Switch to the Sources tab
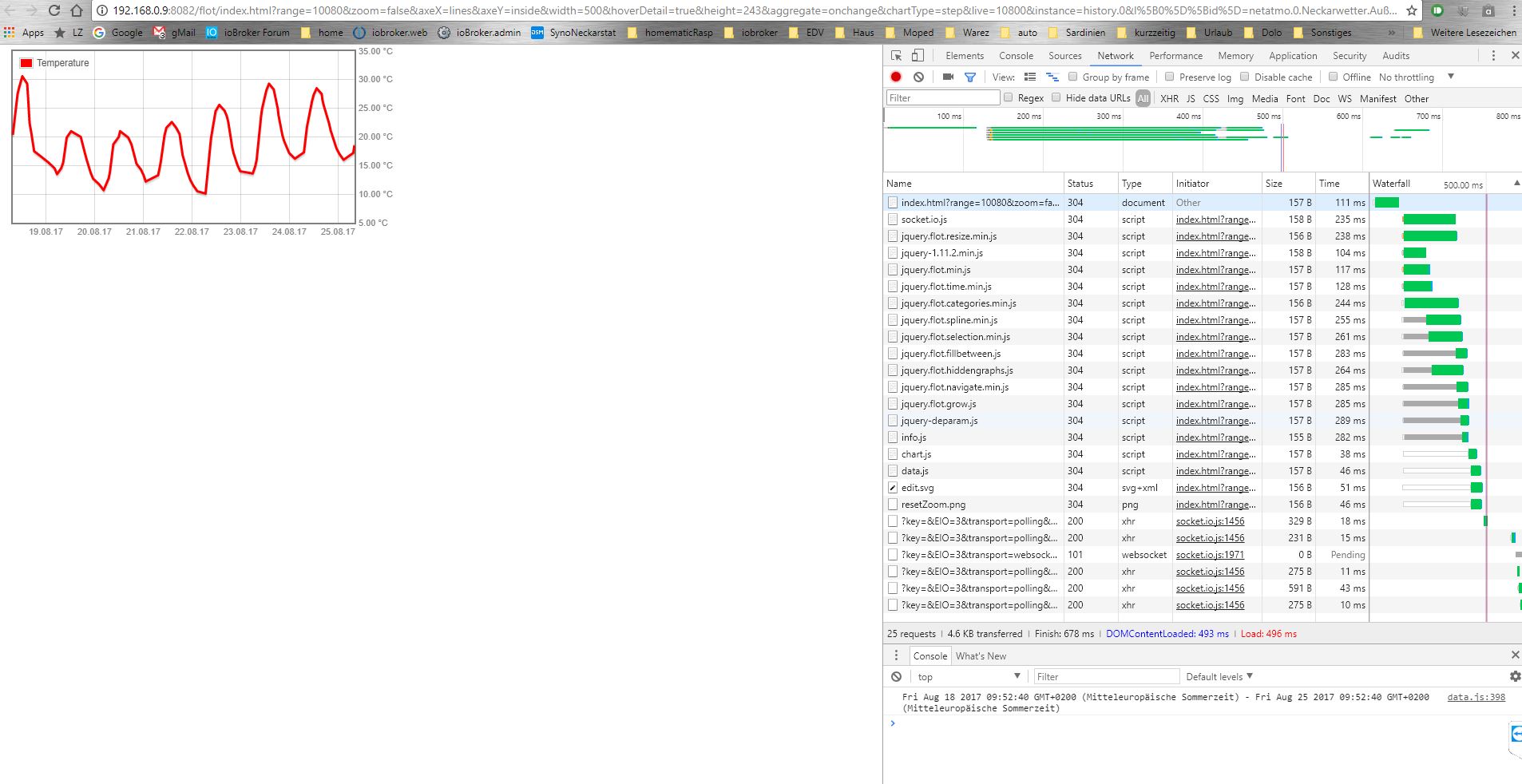Image resolution: width=1522 pixels, height=784 pixels. coord(1065,56)
